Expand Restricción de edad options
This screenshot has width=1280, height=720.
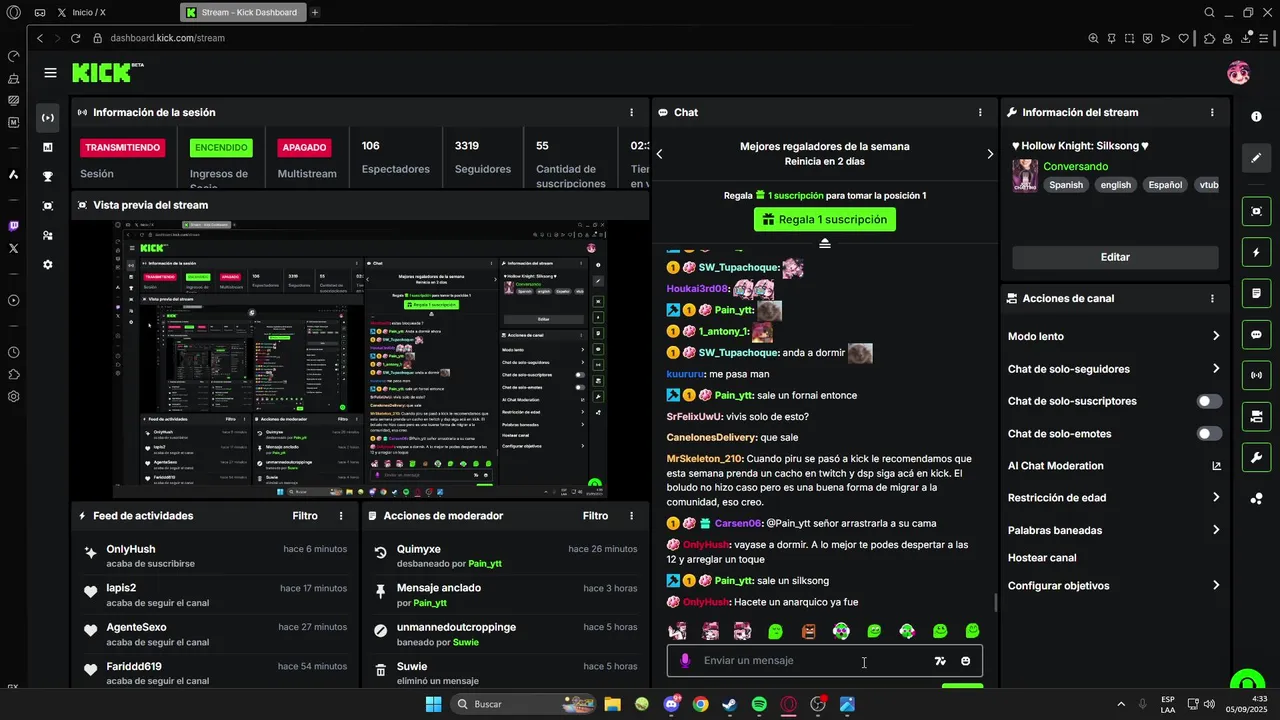[1216, 498]
